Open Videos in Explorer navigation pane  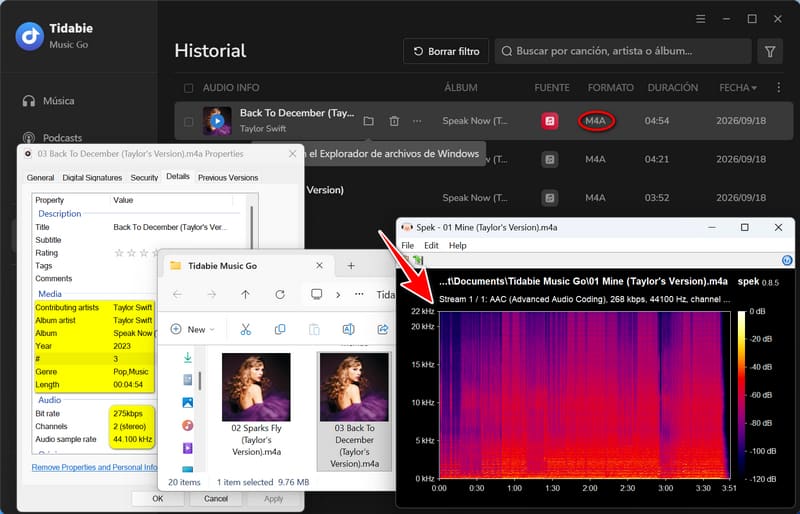pyautogui.click(x=187, y=448)
